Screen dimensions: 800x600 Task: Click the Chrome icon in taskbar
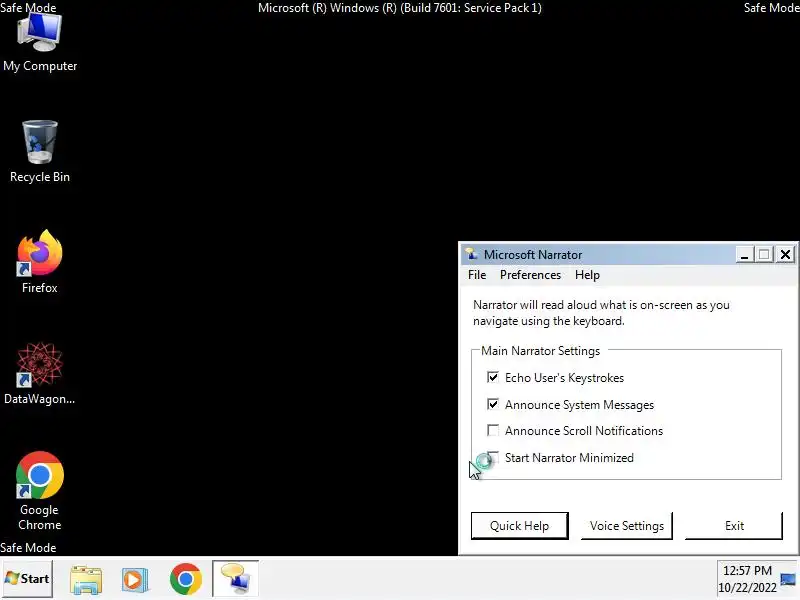tap(186, 579)
